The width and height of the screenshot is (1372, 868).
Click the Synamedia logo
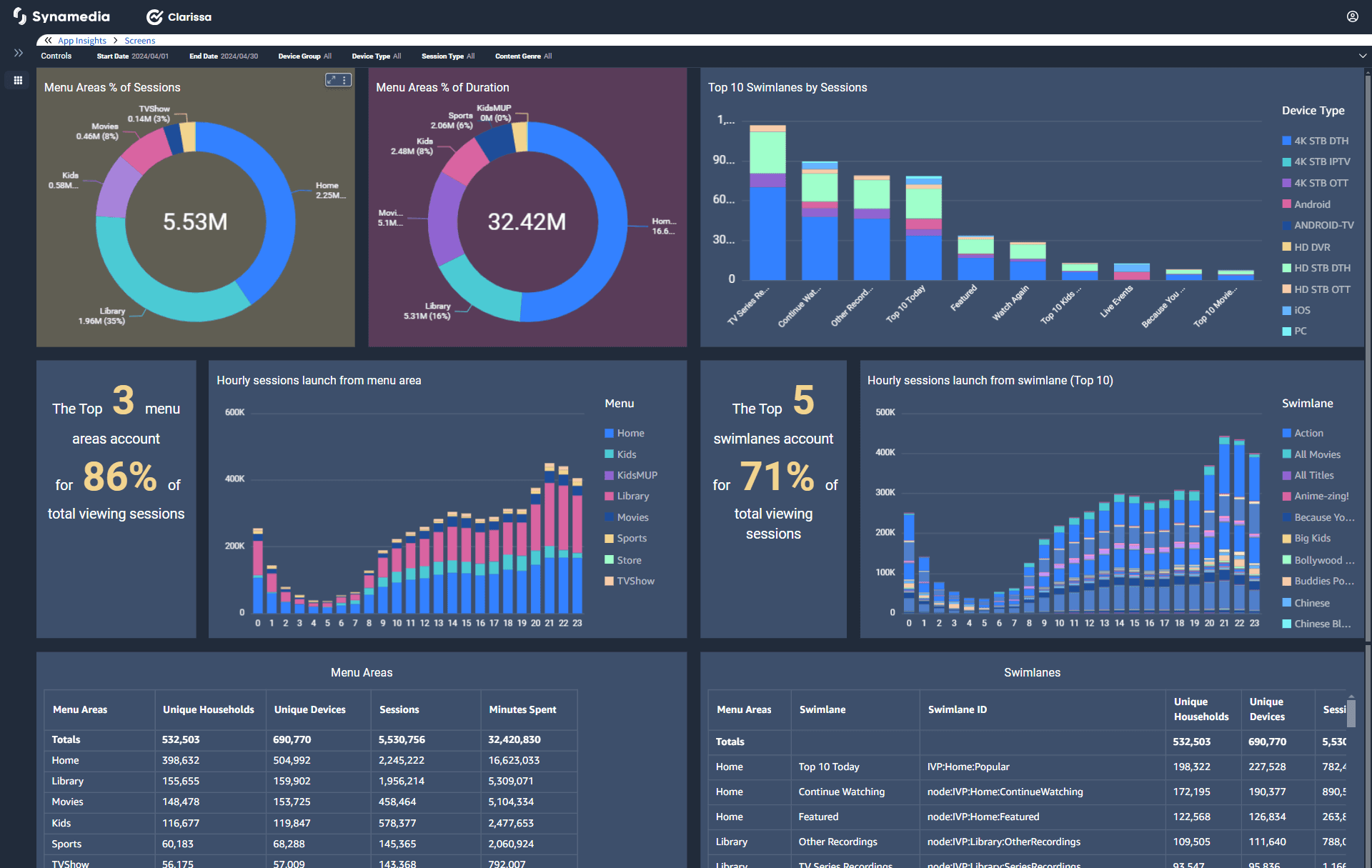pos(61,16)
